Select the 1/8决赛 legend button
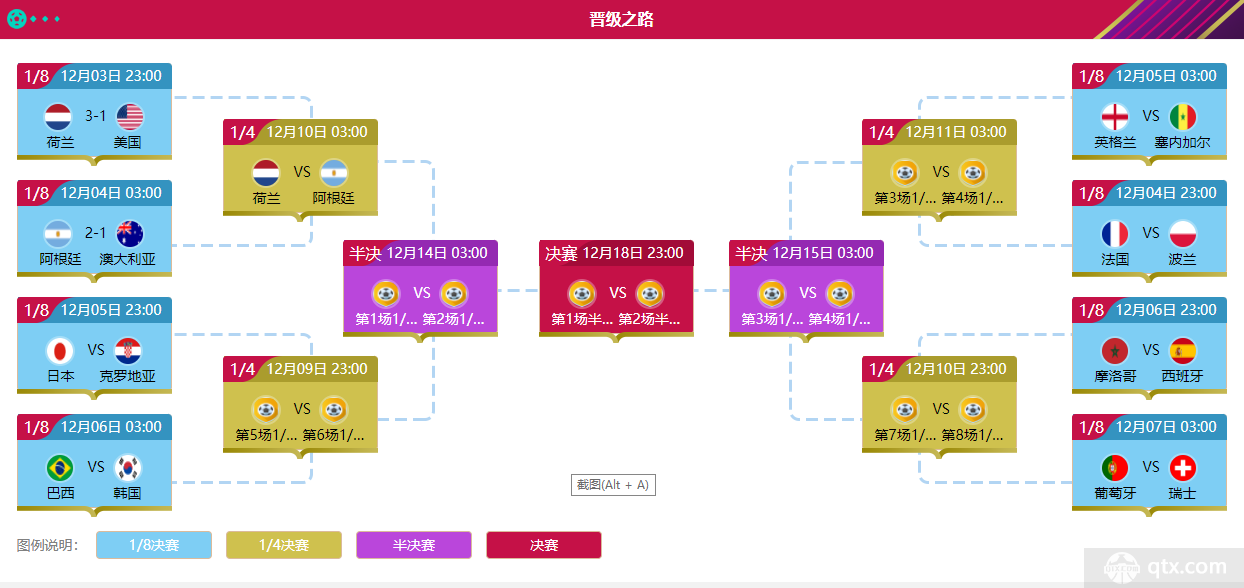Viewport: 1244px width, 588px height. point(154,545)
